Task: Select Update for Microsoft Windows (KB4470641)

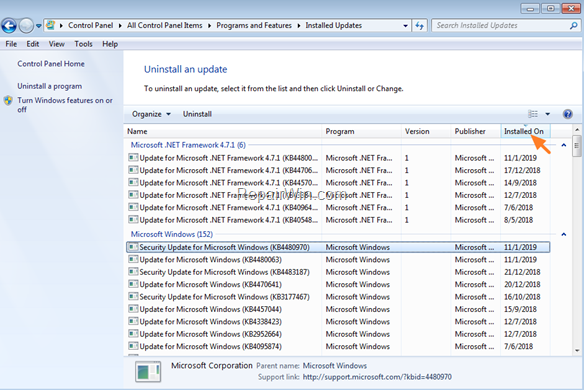Action: point(338,284)
